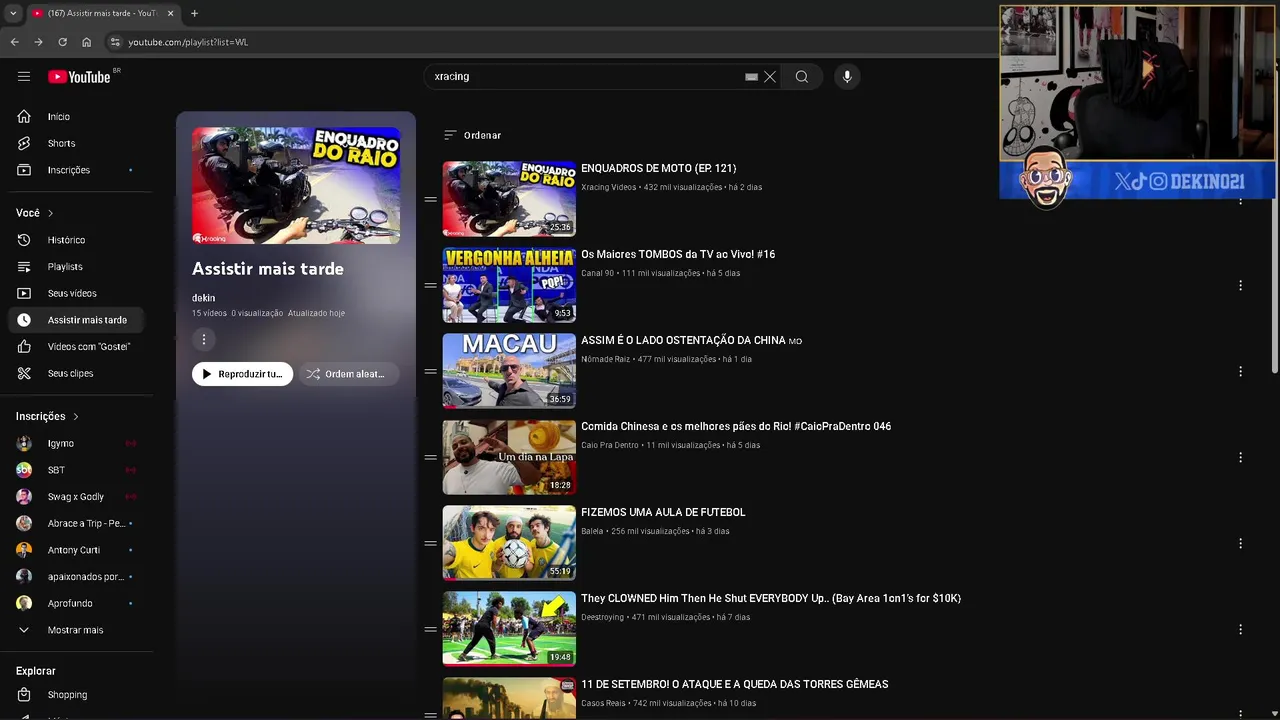This screenshot has height=720, width=1280.
Task: Open the ENQUADROS DE MOTO (EP. 121) video
Action: (658, 169)
